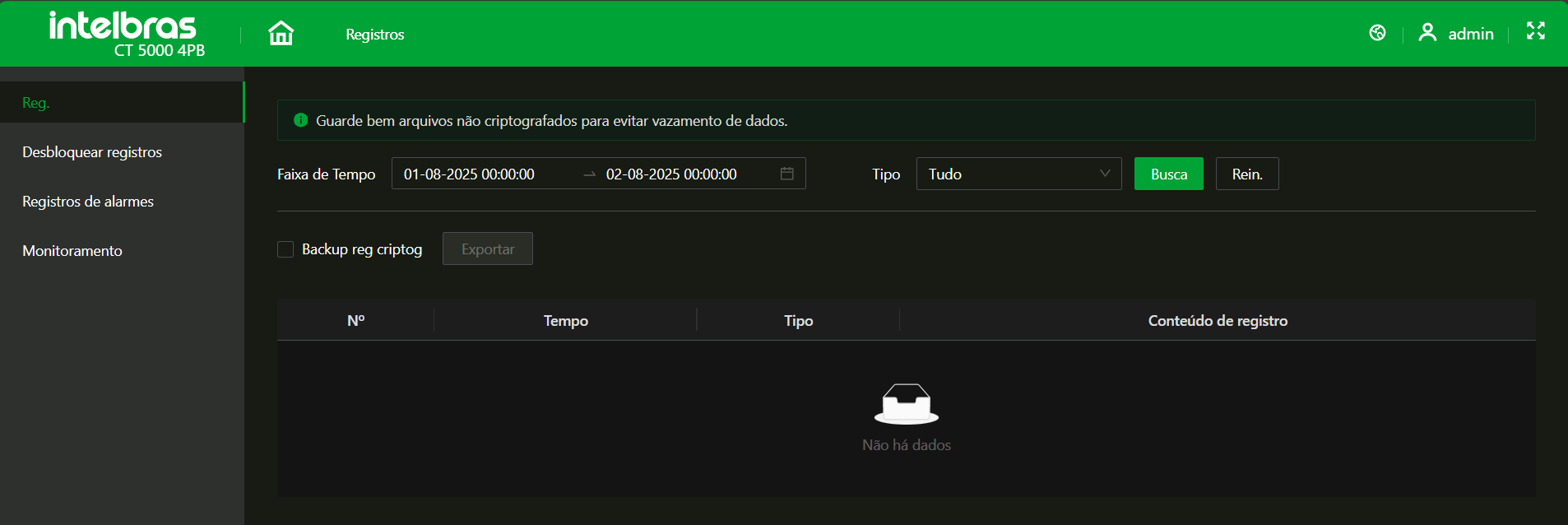1568x525 pixels.
Task: Enable the Backup reg criptog checkbox
Action: (x=285, y=249)
